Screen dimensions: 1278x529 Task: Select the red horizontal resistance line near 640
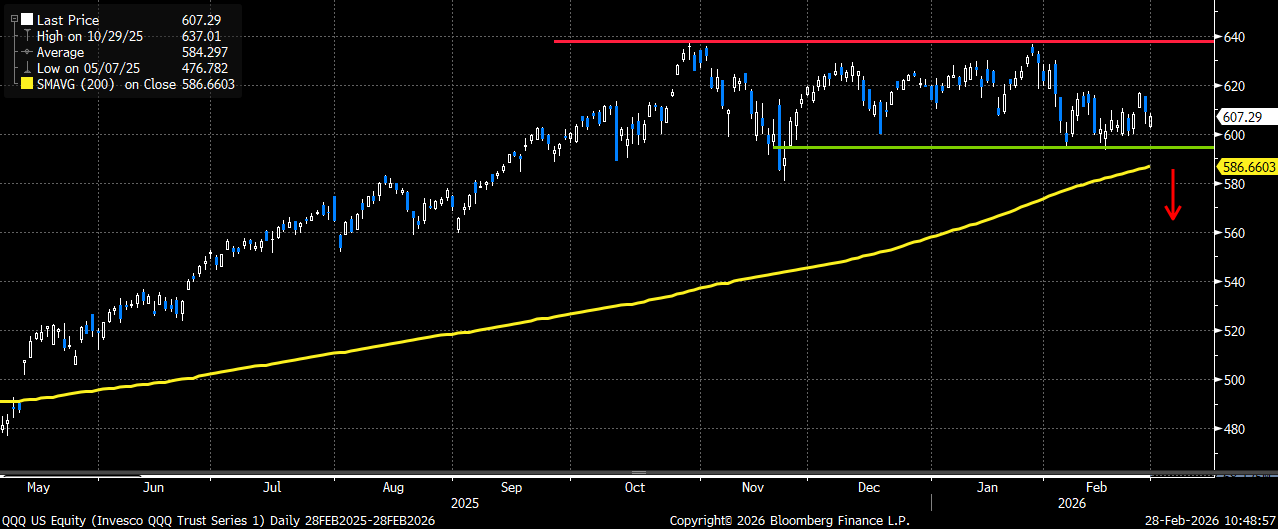click(x=884, y=41)
